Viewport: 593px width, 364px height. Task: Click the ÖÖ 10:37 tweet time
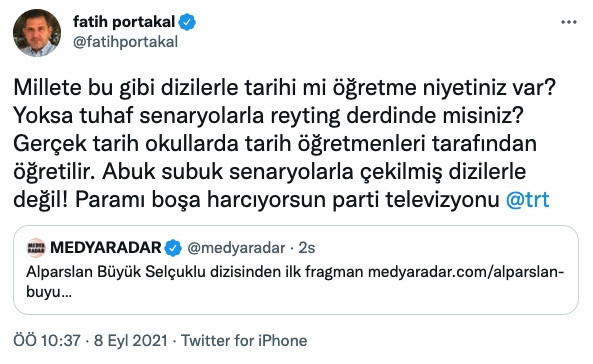pos(47,341)
